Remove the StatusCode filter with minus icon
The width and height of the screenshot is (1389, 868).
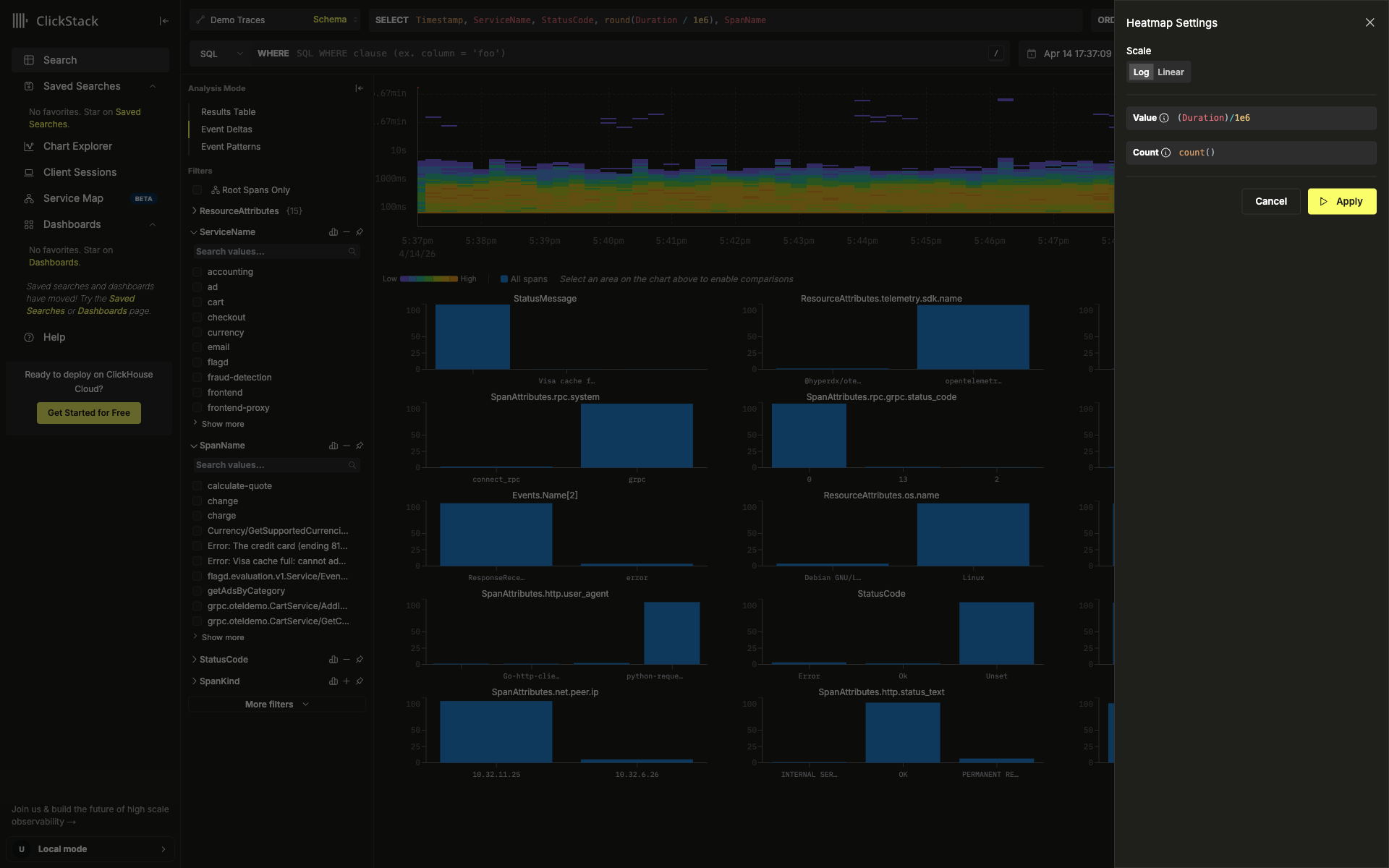click(x=347, y=659)
